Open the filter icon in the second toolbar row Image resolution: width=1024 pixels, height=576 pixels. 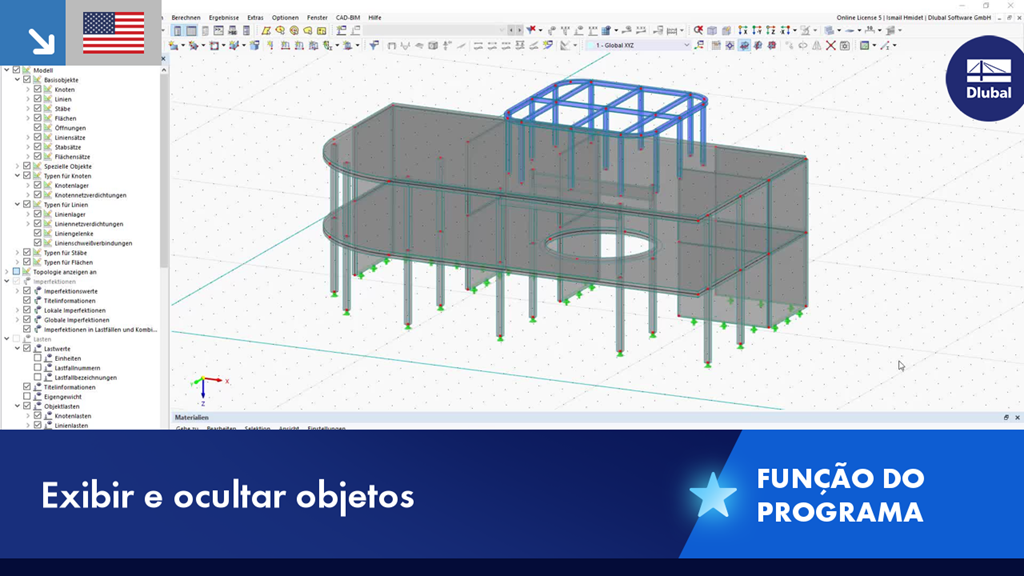[375, 43]
